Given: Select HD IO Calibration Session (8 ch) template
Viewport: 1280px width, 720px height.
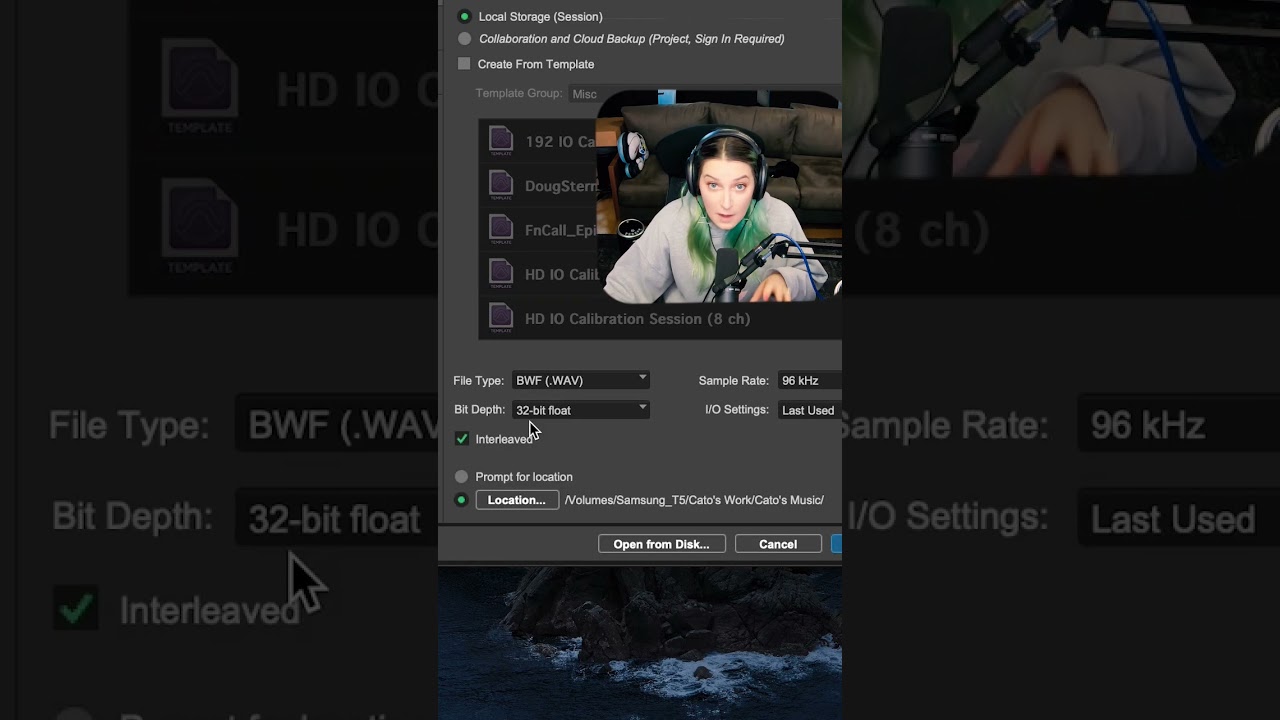Looking at the screenshot, I should [660, 318].
